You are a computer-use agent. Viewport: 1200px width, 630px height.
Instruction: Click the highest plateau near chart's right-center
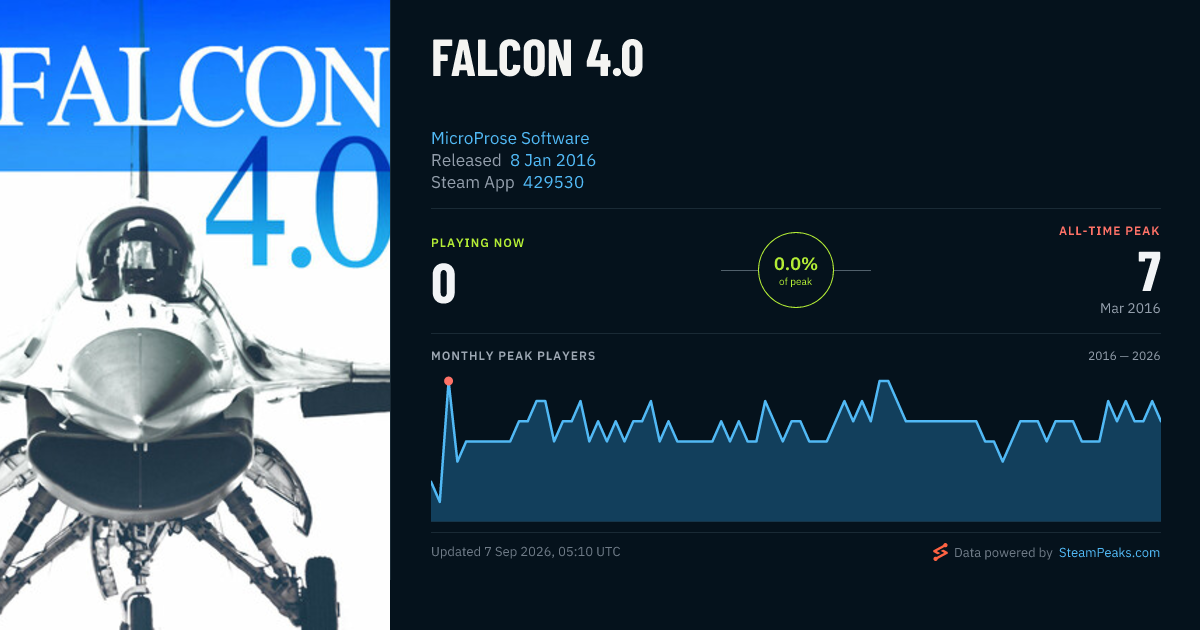(883, 381)
